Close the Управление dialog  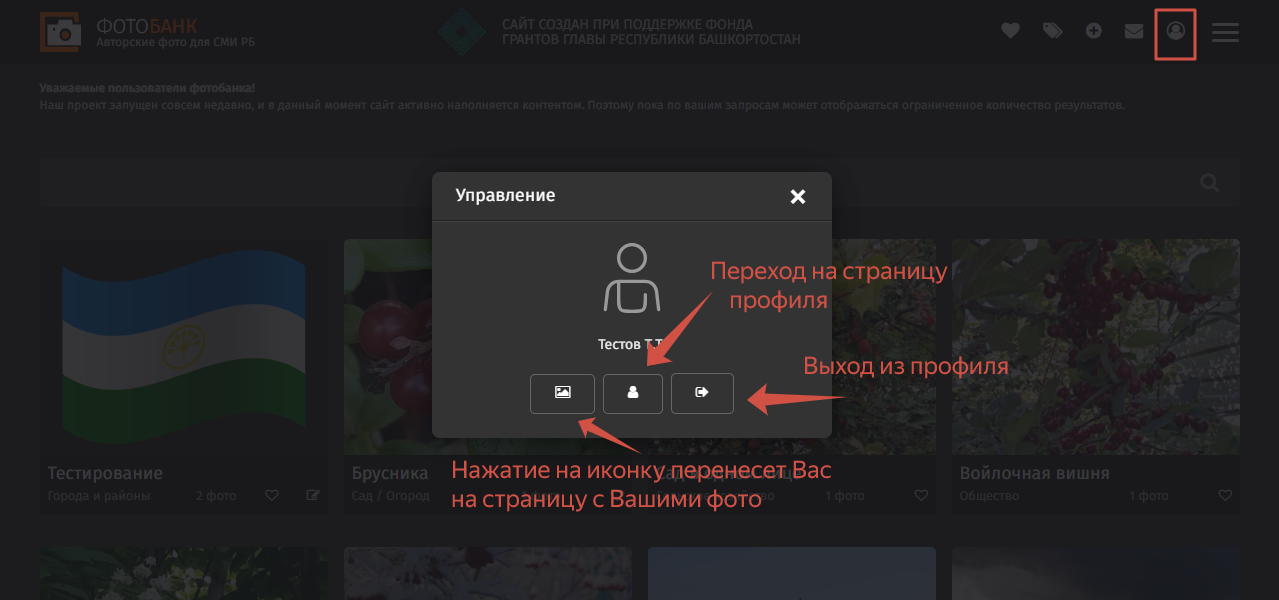click(x=797, y=197)
